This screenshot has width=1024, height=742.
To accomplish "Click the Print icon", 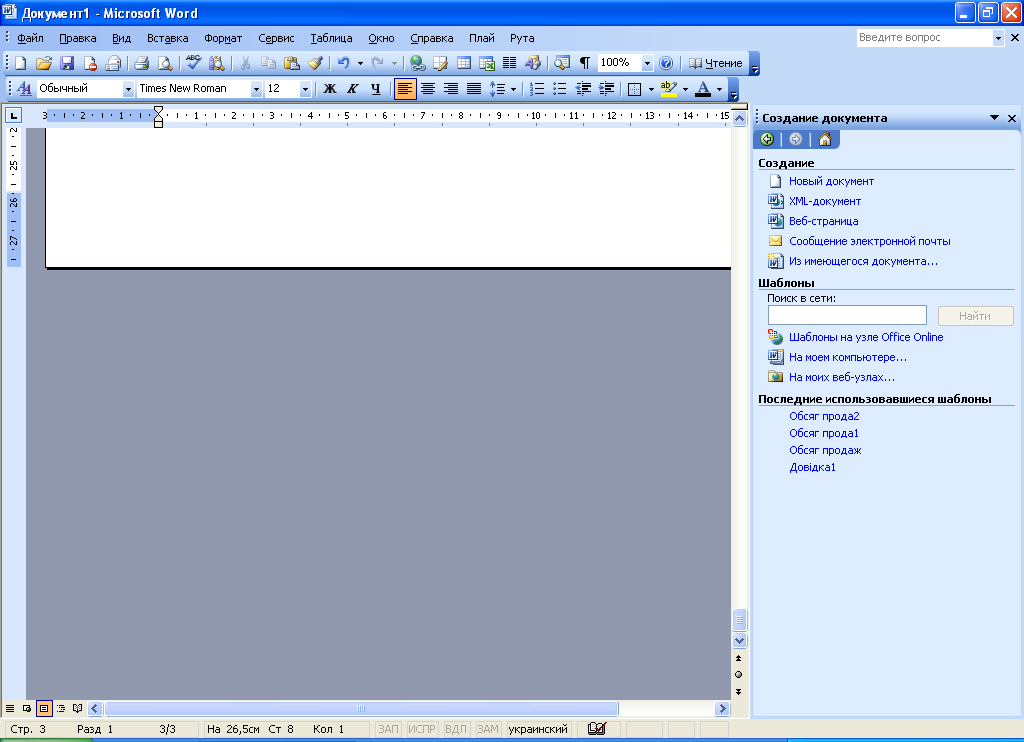I will pyautogui.click(x=142, y=63).
